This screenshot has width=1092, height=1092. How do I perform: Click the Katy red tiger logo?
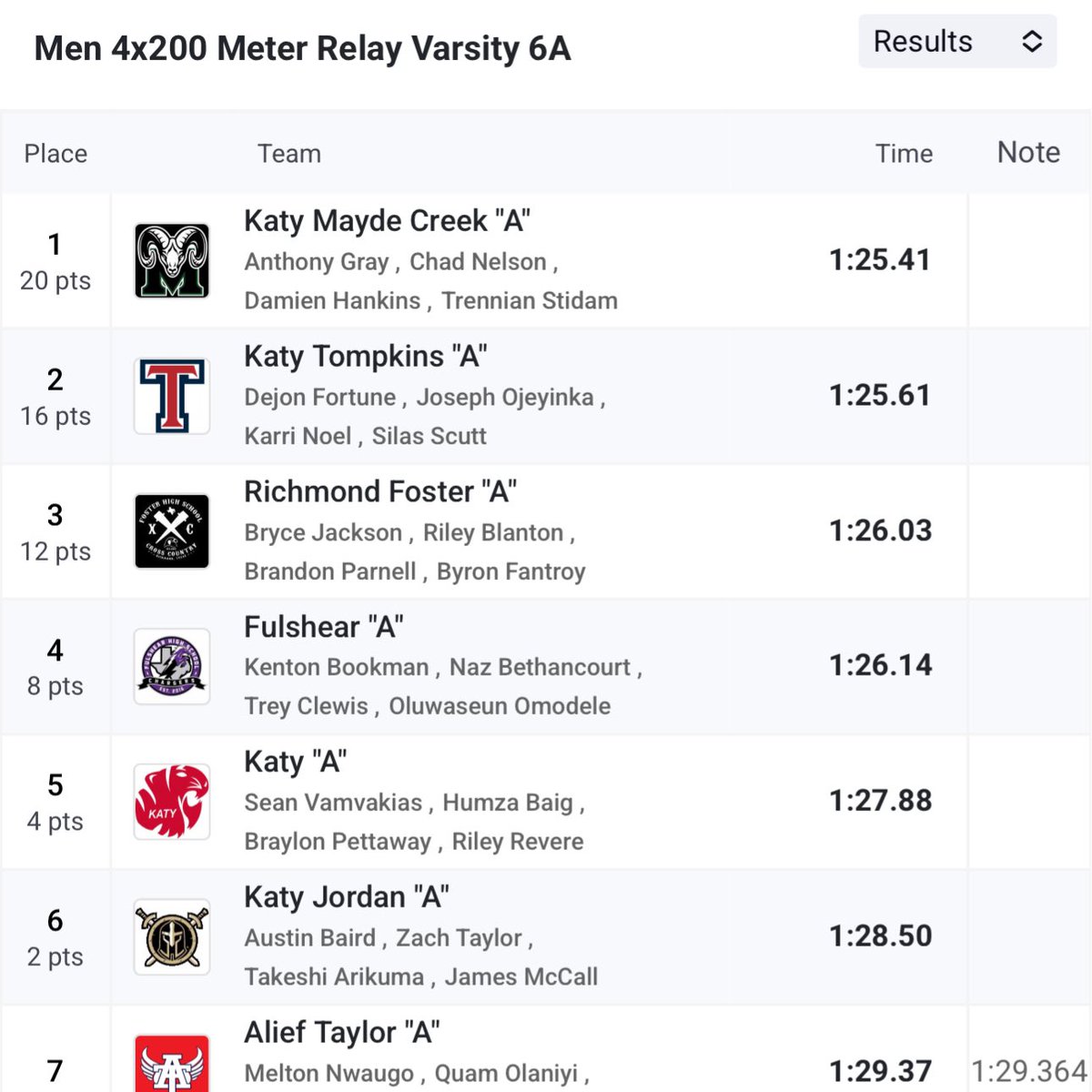pyautogui.click(x=172, y=801)
